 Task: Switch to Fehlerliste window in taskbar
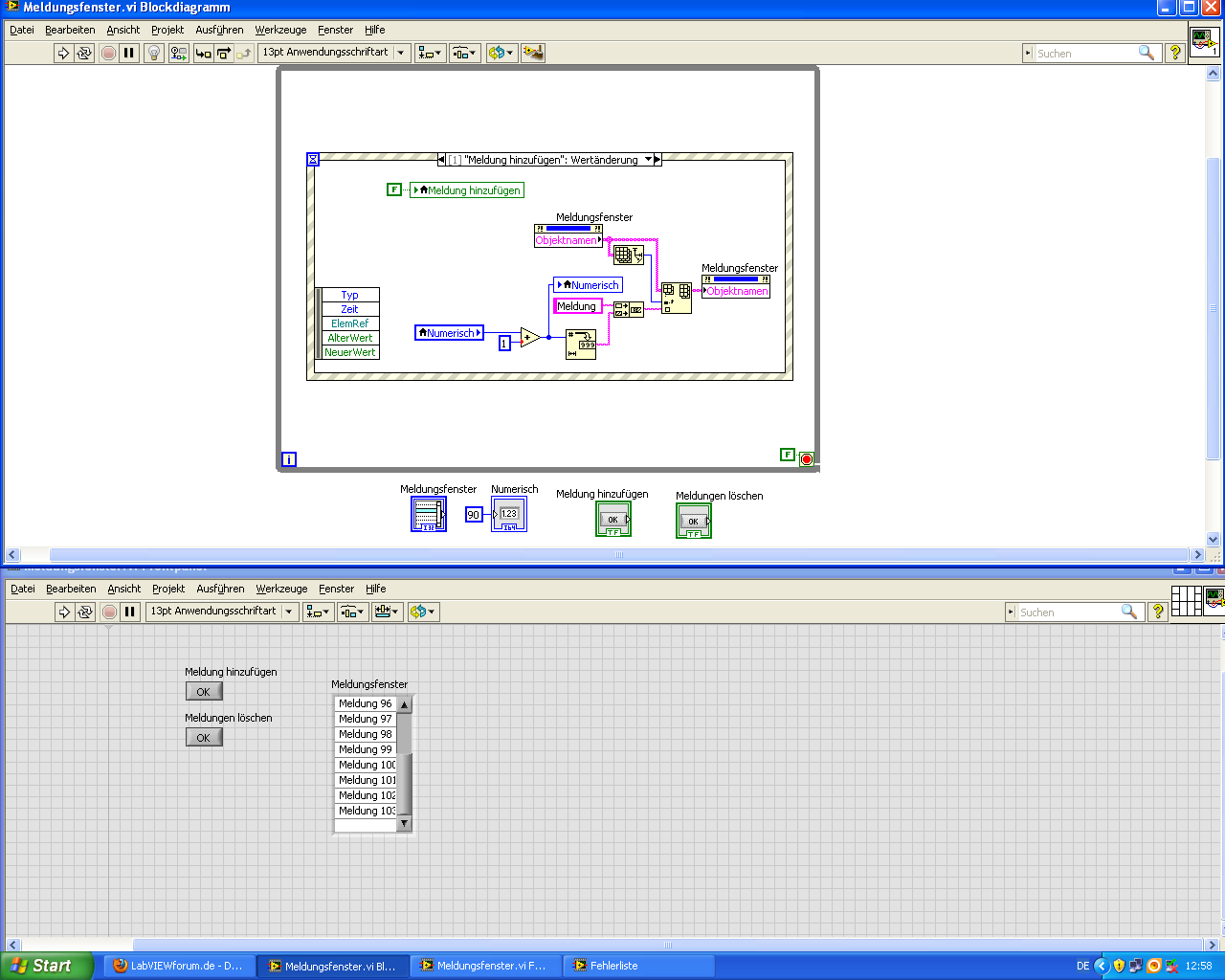pyautogui.click(x=639, y=966)
